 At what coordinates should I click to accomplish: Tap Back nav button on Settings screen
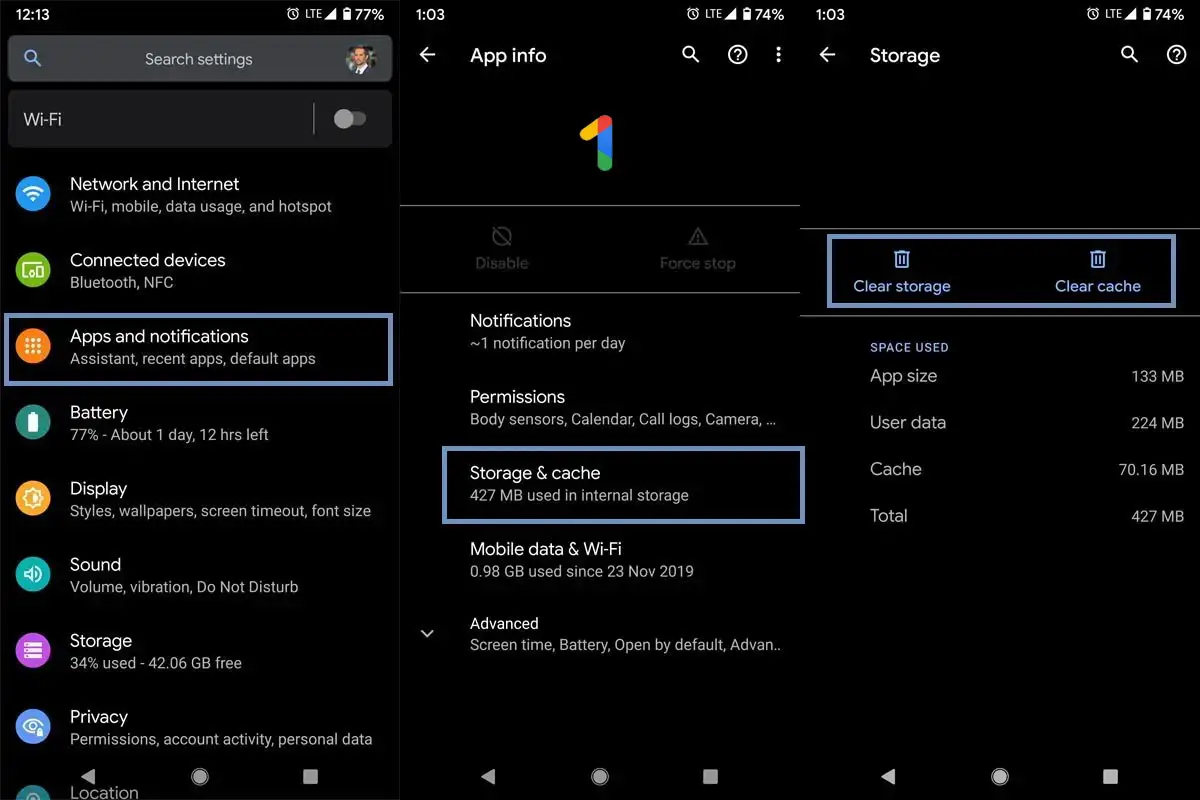point(88,776)
